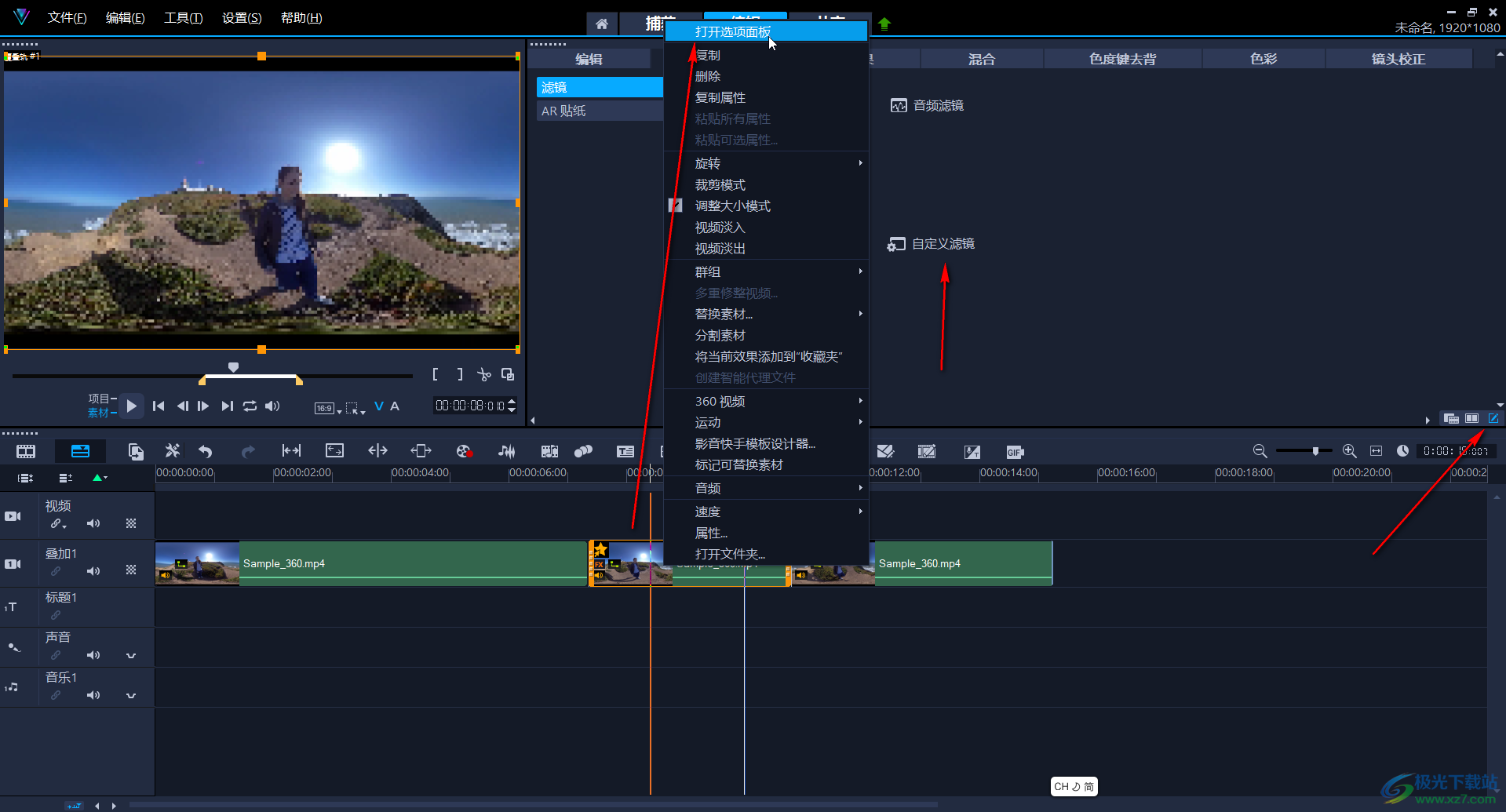Show the options panel edit icon
The height and width of the screenshot is (812, 1506).
[1493, 418]
